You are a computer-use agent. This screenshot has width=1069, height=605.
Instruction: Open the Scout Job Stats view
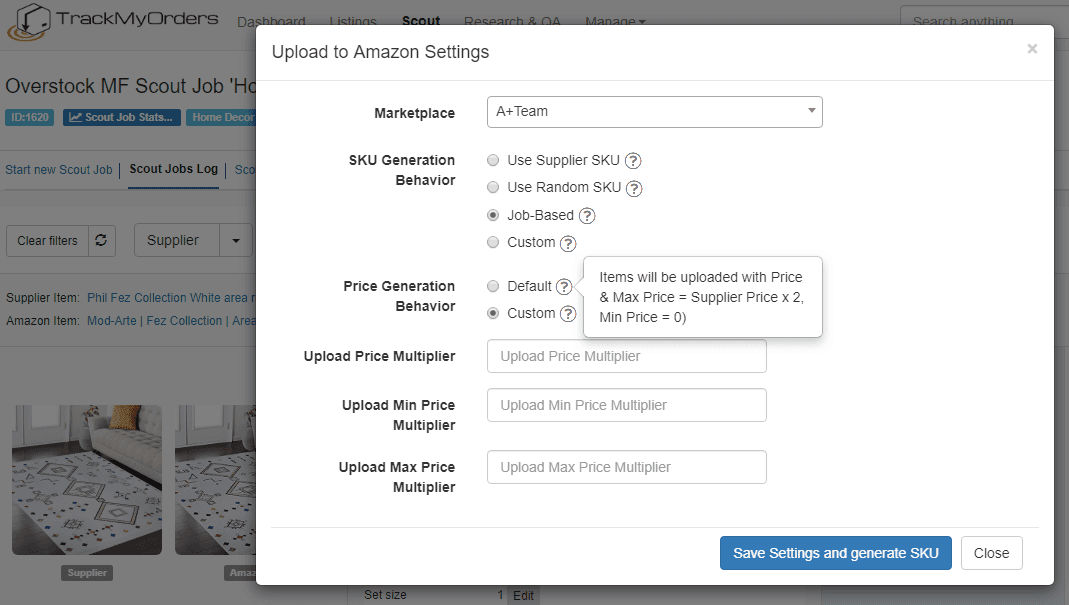coord(121,117)
